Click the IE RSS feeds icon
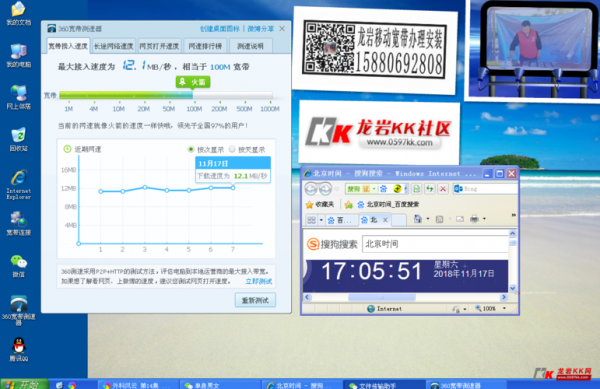Viewport: 600px width, 389px height. (x=439, y=219)
